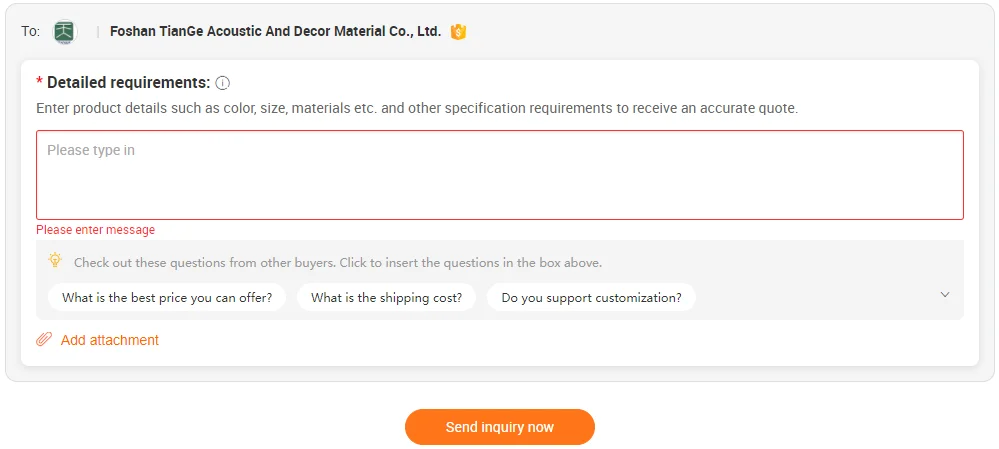Open the Foshan TianGe Acoustic company name link

(x=275, y=31)
